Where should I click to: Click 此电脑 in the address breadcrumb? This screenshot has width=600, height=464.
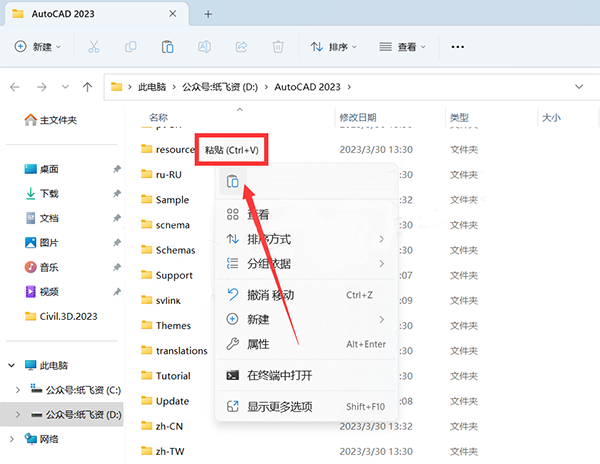pyautogui.click(x=152, y=87)
